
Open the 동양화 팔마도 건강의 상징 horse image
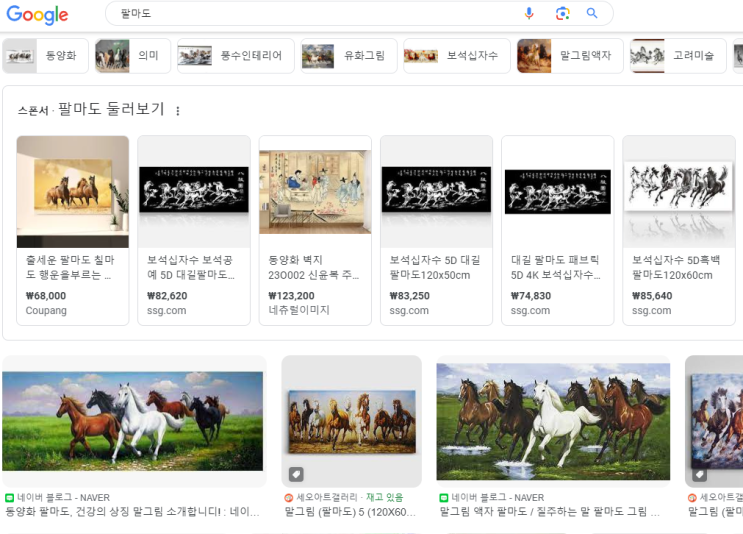point(133,421)
